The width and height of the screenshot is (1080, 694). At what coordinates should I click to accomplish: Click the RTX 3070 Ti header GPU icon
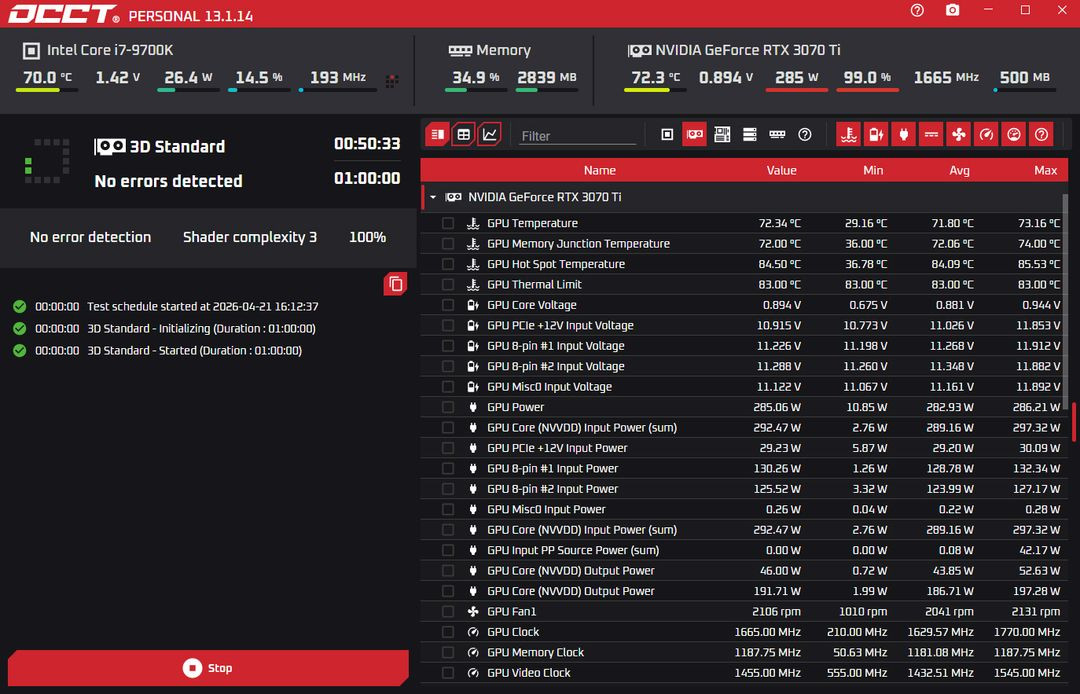pyautogui.click(x=639, y=50)
